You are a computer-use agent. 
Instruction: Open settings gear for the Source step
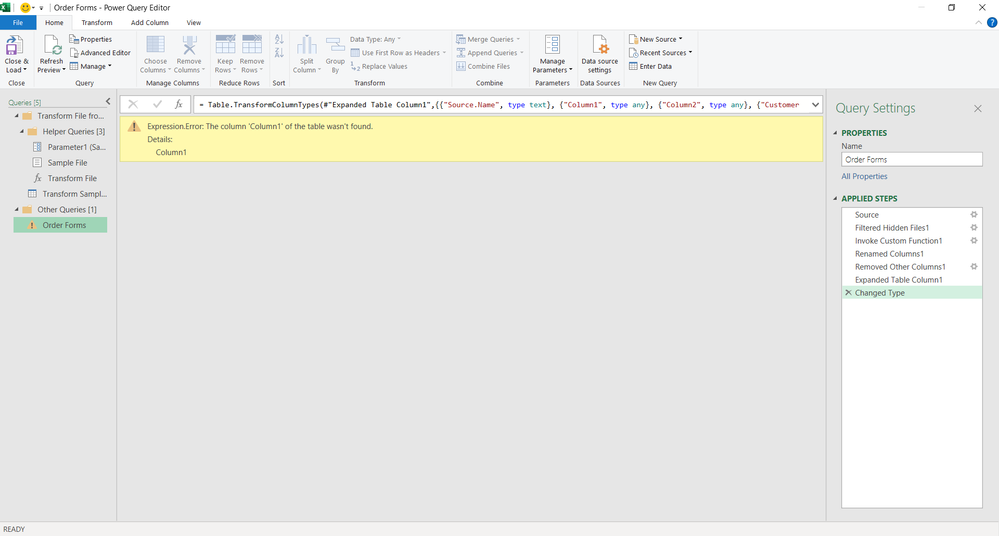(x=974, y=215)
